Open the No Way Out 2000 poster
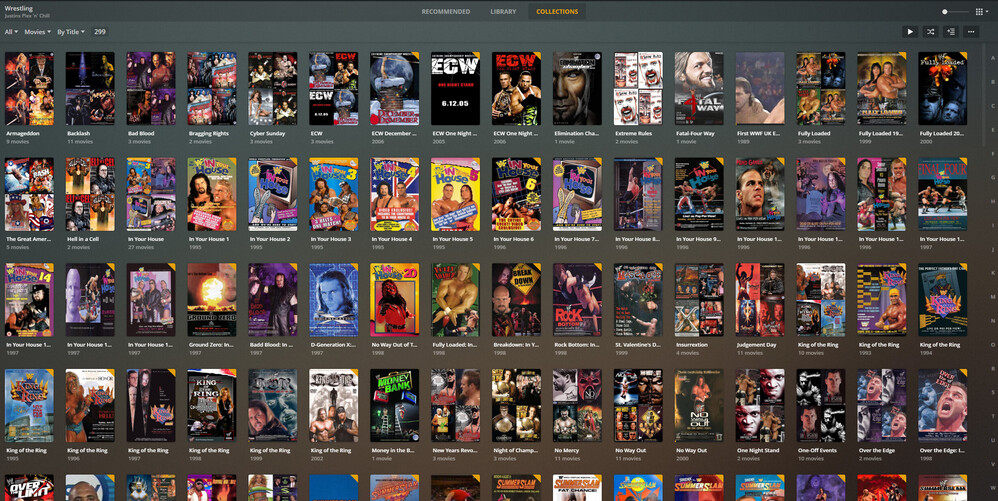 point(699,406)
